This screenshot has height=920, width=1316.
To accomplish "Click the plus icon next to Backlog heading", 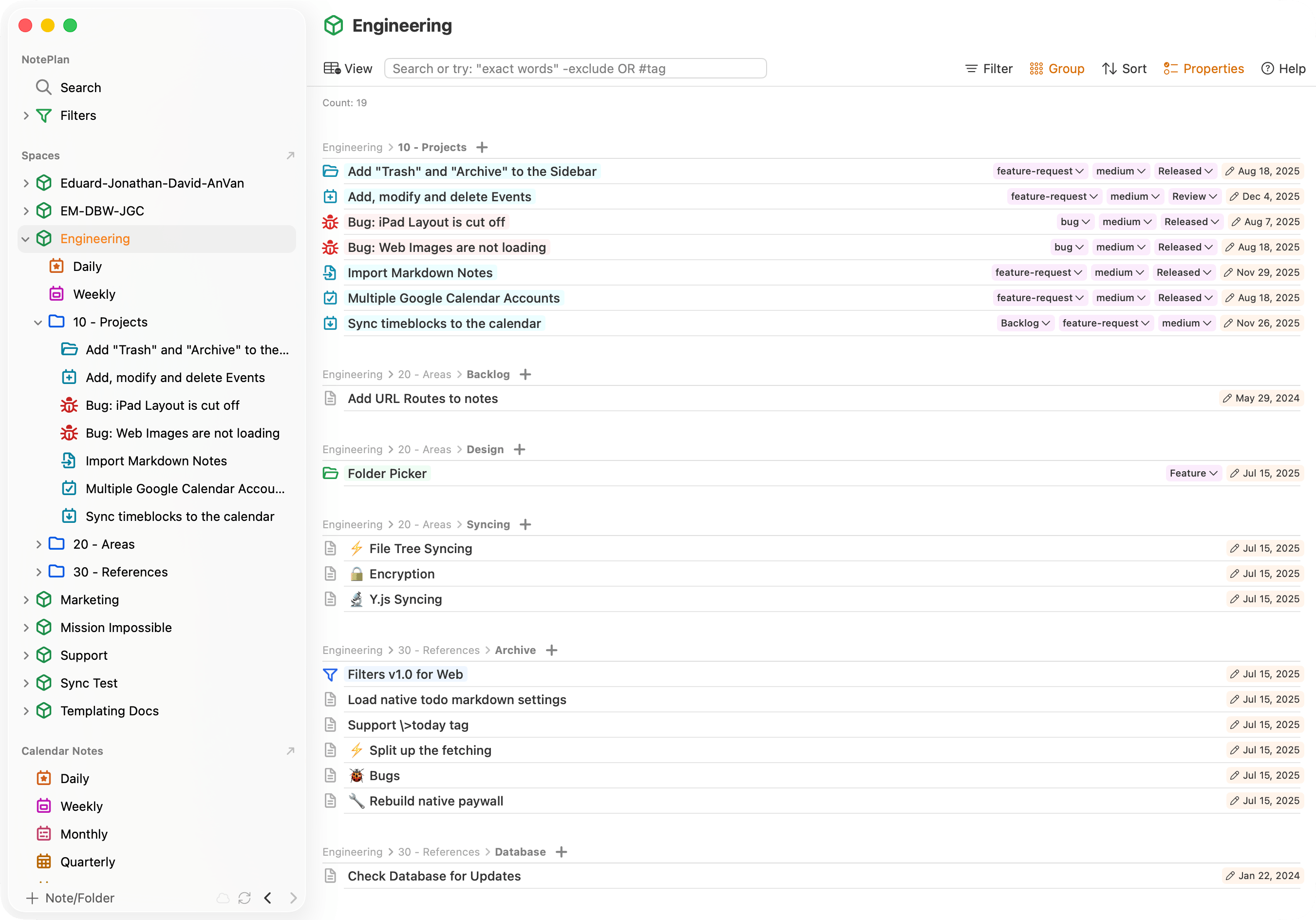I will point(525,375).
